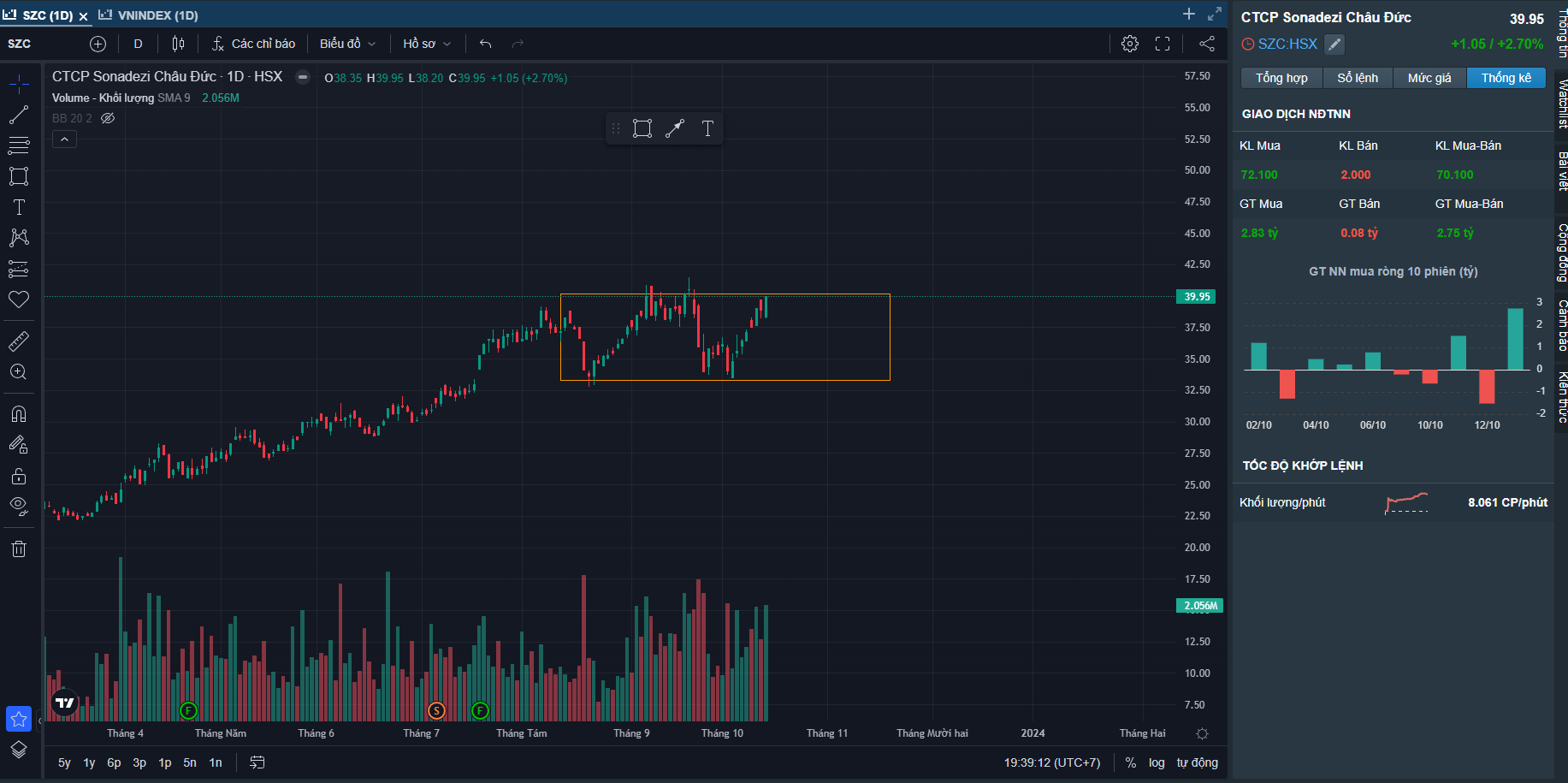Screen dimensions: 1568x783
Task: Toggle percent scale mode
Action: coord(1131,762)
